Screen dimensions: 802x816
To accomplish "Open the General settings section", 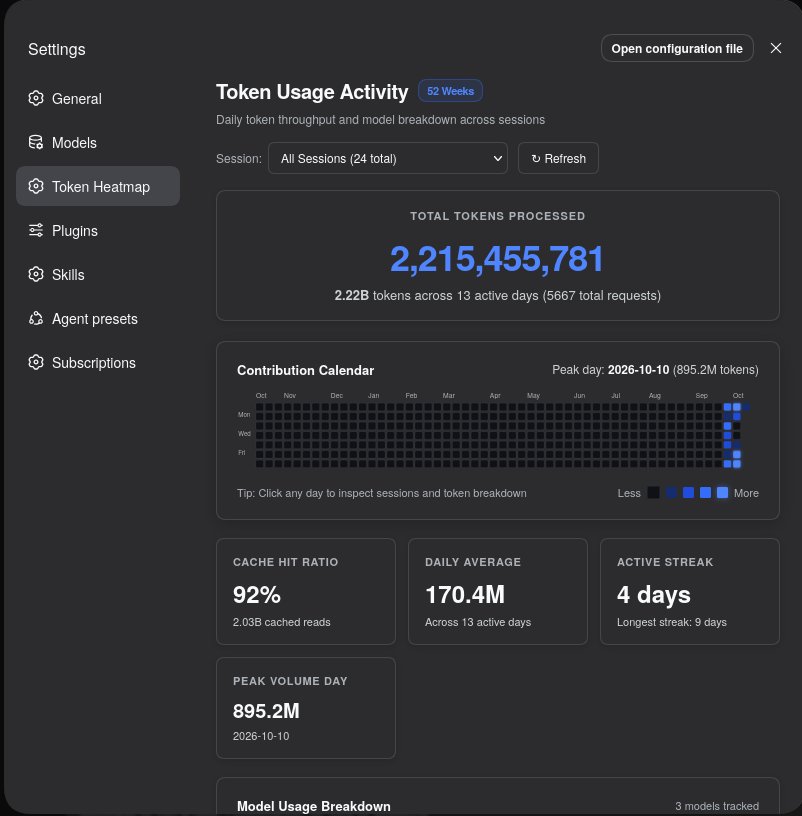I will pos(98,98).
